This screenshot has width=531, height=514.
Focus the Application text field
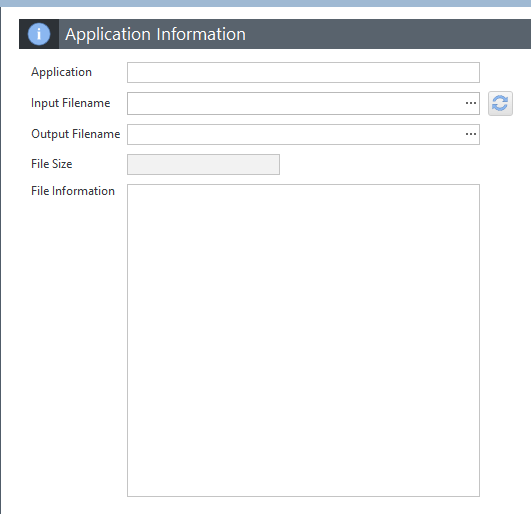pos(303,72)
